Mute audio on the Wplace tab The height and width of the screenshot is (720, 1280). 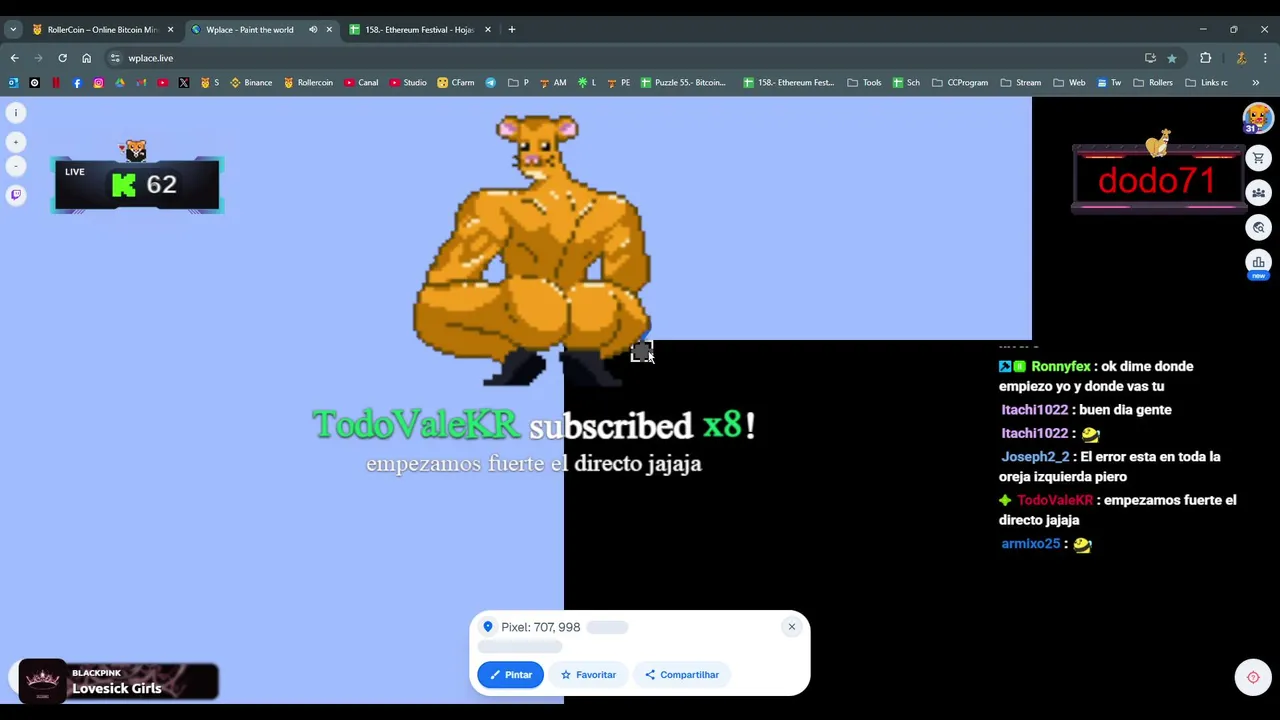coord(313,30)
